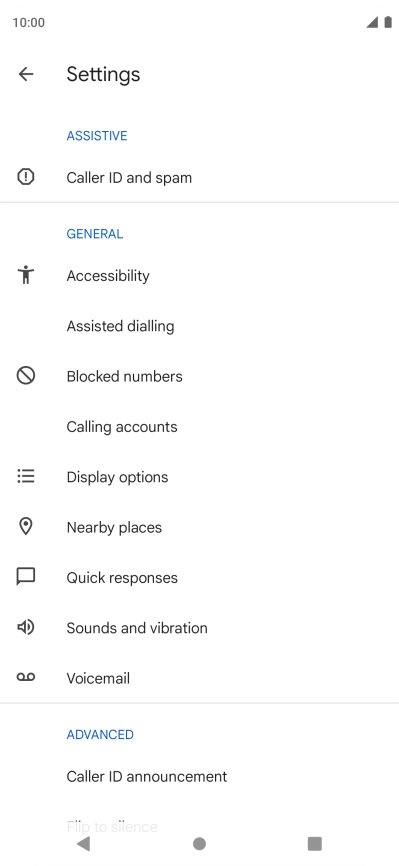Choose Display options label

[x=117, y=477]
